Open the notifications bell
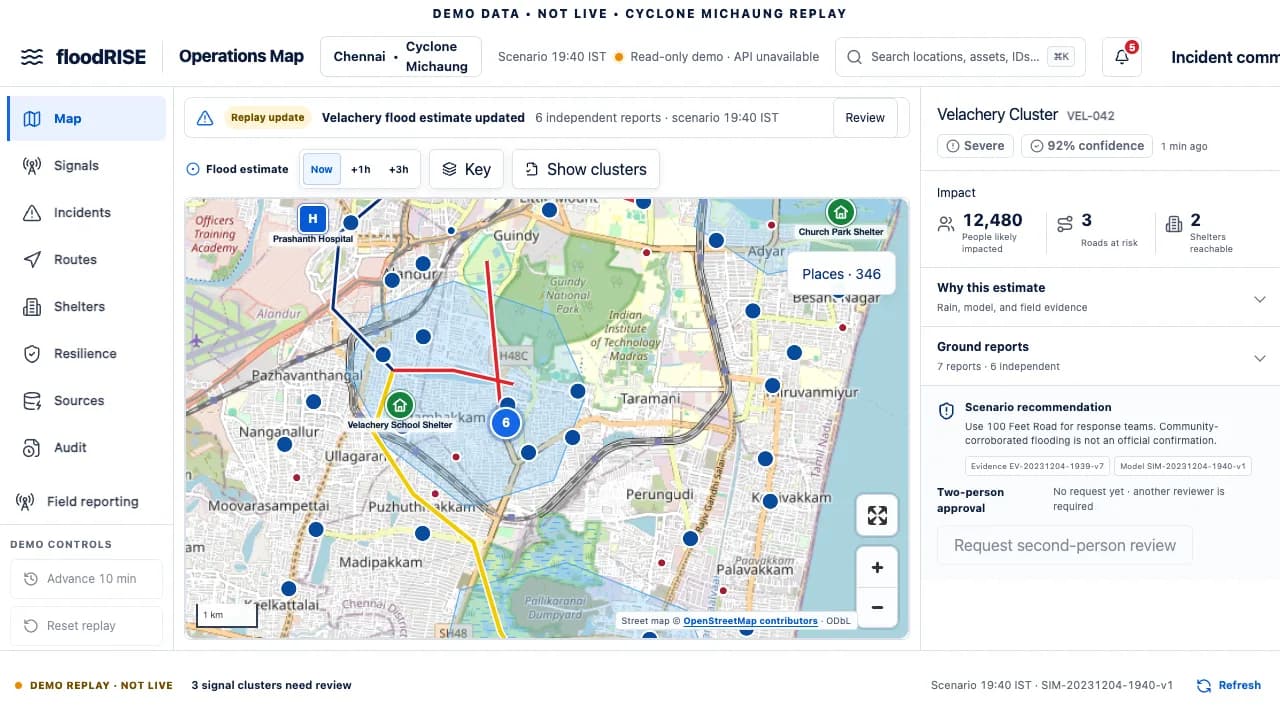The width and height of the screenshot is (1280, 720). click(x=1122, y=57)
